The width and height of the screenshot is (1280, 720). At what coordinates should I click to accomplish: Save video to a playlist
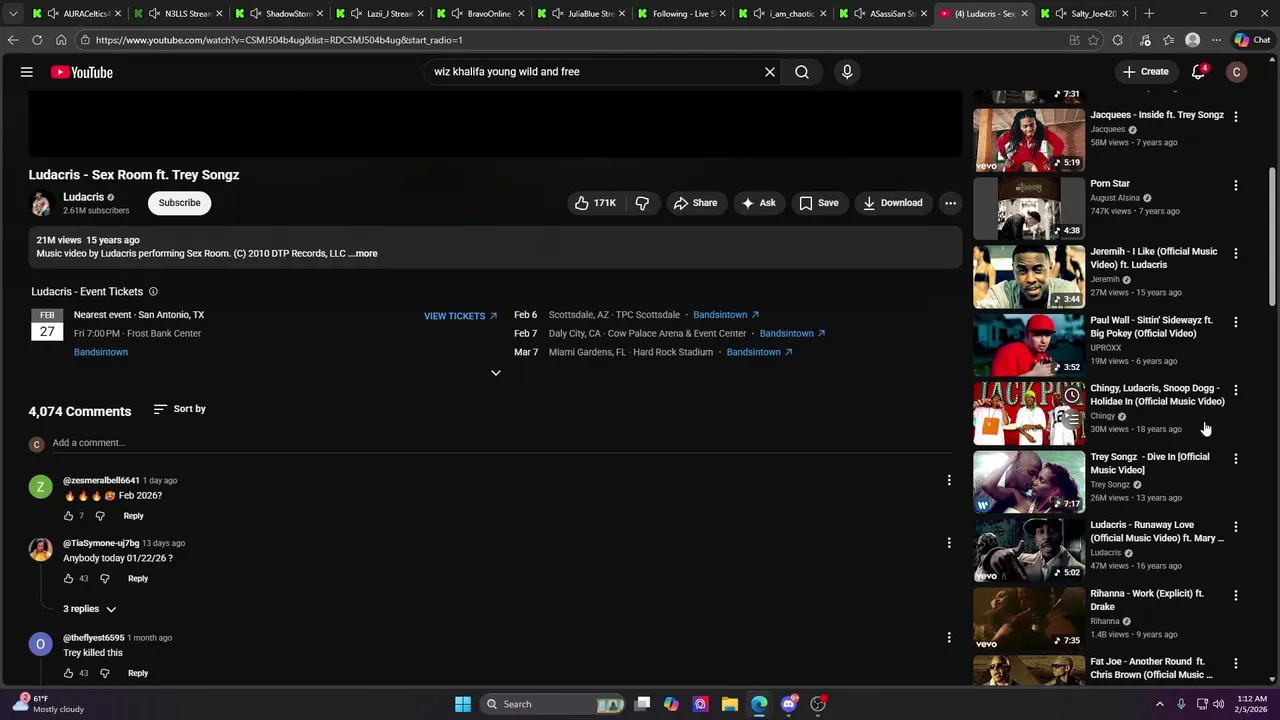(x=819, y=203)
